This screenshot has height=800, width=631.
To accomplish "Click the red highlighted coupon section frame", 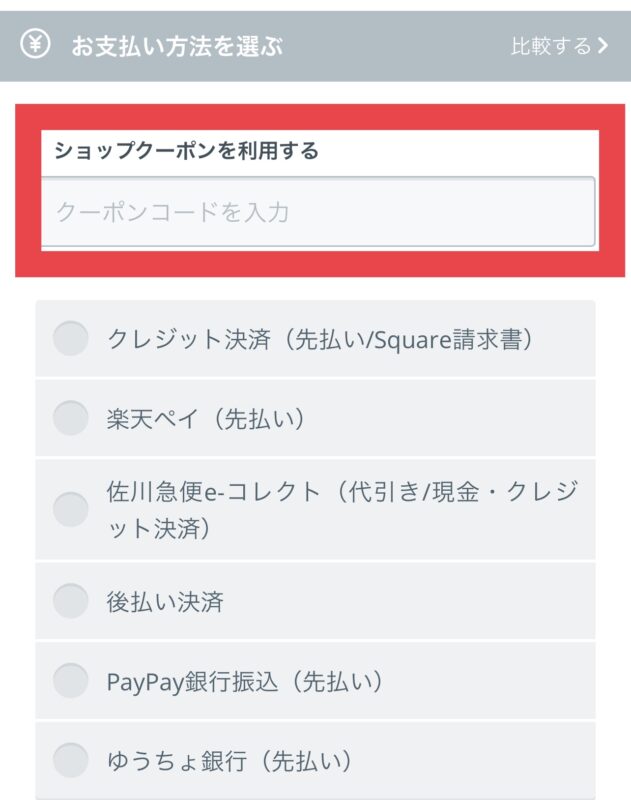I will pyautogui.click(x=320, y=191).
